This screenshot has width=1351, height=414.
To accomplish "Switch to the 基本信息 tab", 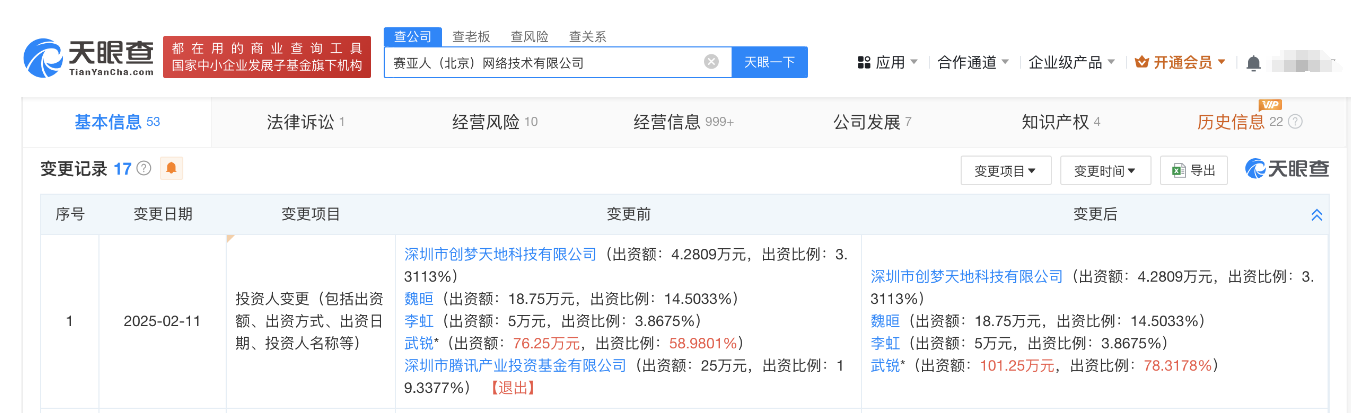I will coord(117,122).
